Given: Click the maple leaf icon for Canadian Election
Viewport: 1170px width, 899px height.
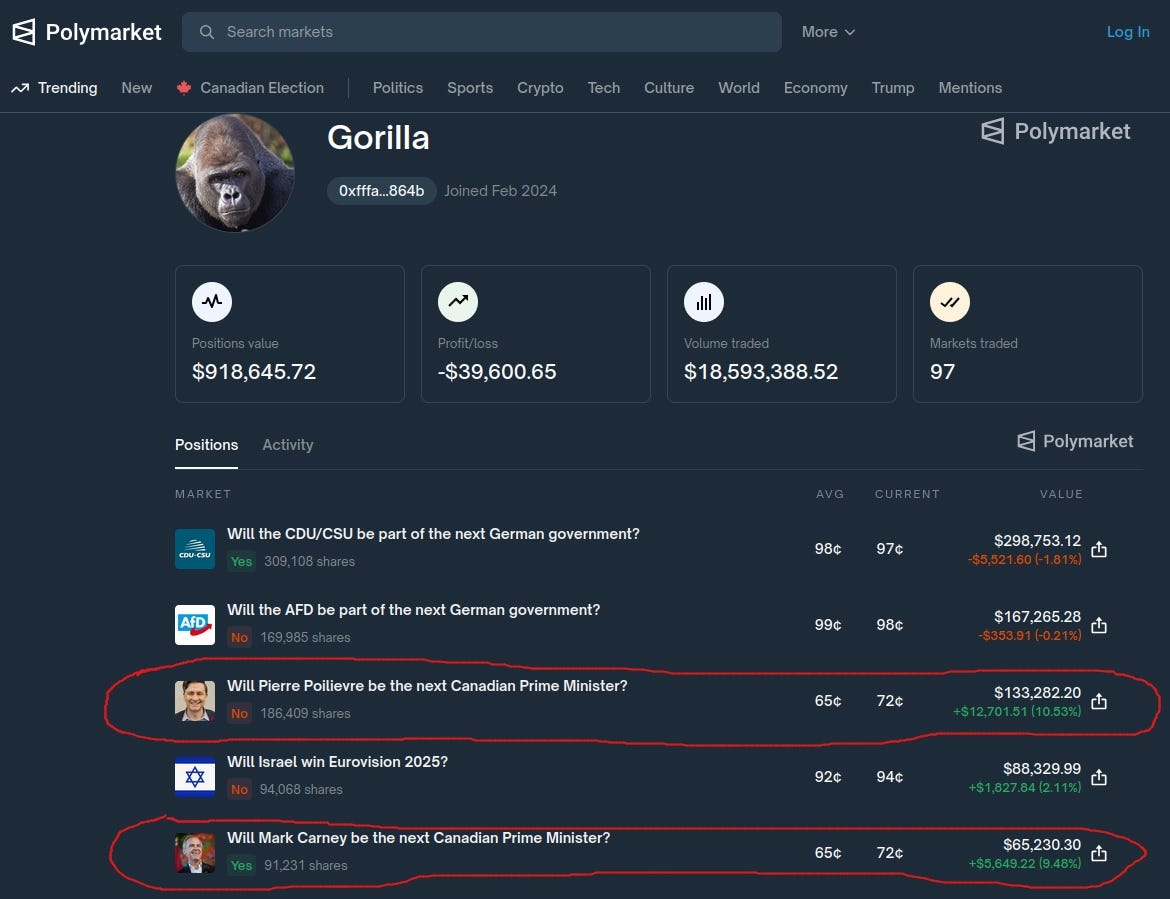Looking at the screenshot, I should 184,88.
